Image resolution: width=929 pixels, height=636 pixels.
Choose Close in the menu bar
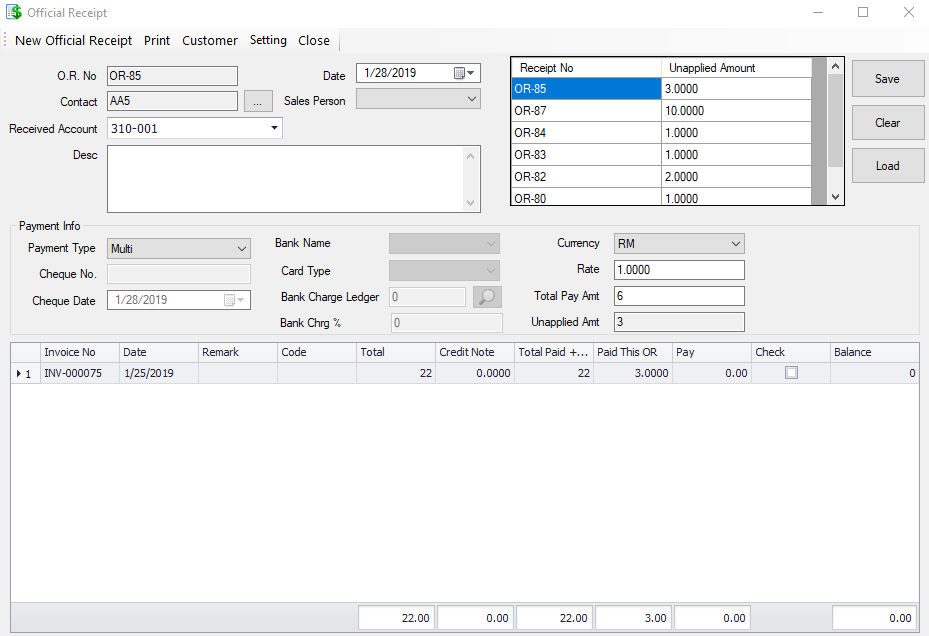[x=314, y=40]
